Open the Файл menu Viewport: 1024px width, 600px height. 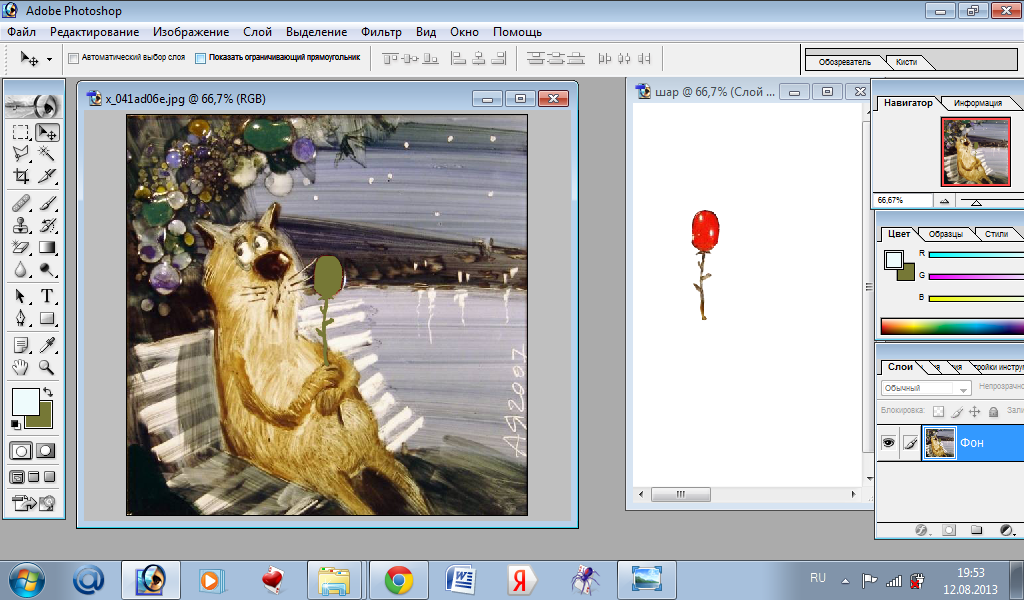pos(22,32)
